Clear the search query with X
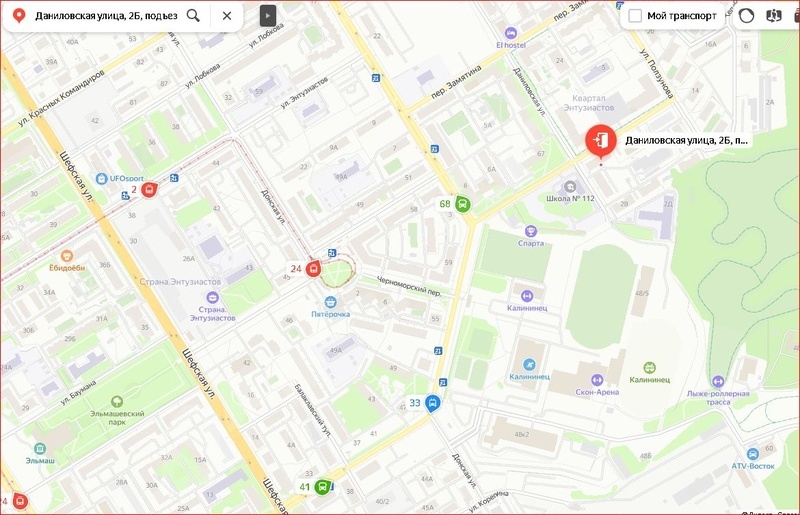Screen dimensions: 800x515 227,16
